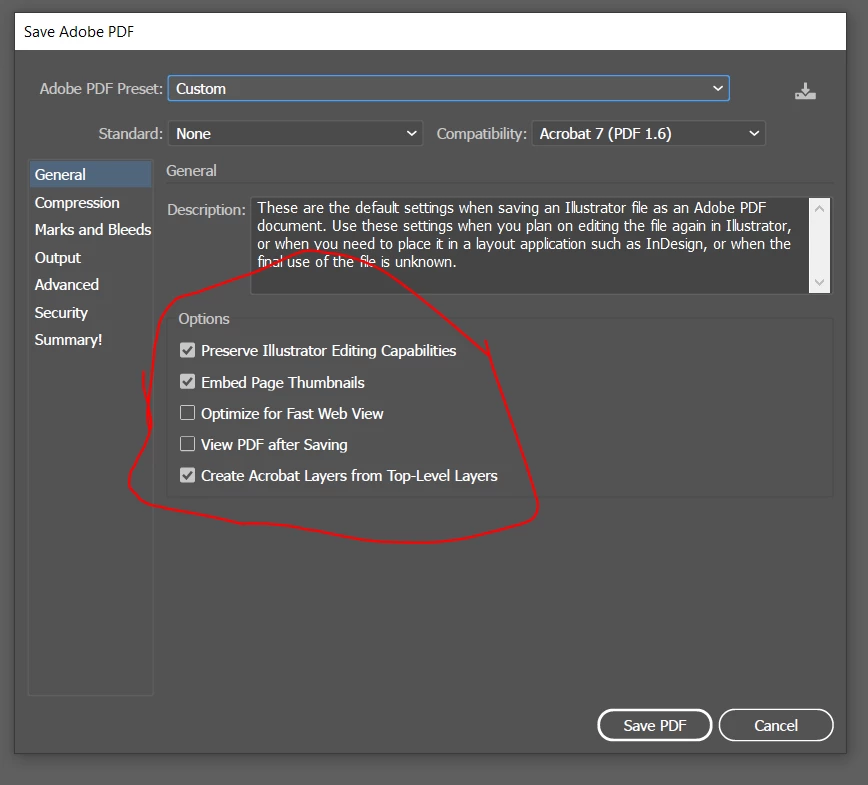Click the Cancel button
The height and width of the screenshot is (785, 868).
pyautogui.click(x=776, y=725)
